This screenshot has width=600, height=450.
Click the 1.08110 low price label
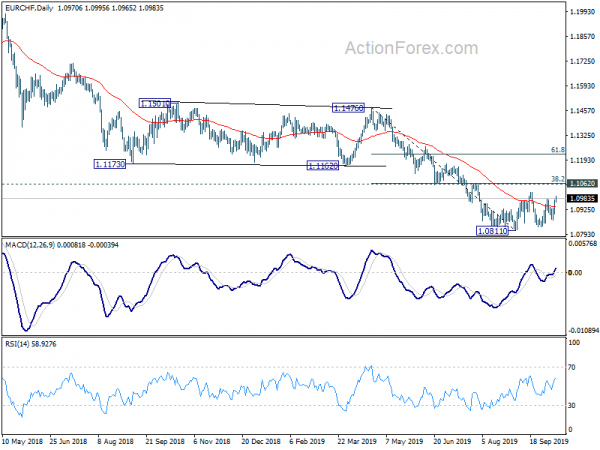492,231
